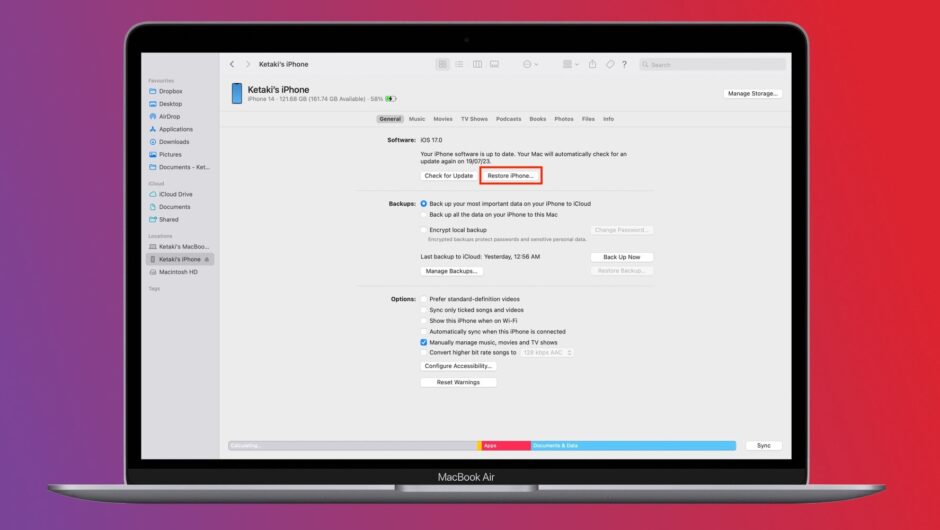Tick Encrypt local backup checkbox
This screenshot has height=530, width=940.
coord(424,230)
